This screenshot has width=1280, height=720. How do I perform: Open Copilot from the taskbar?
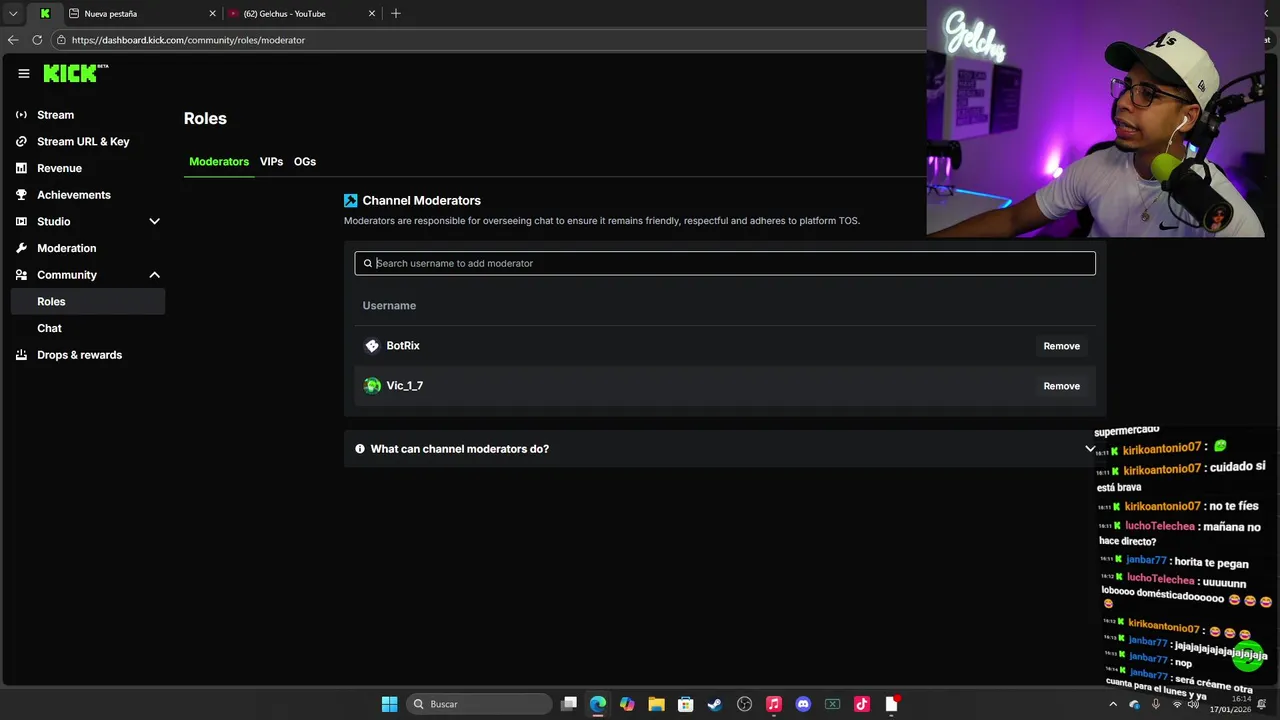pyautogui.click(x=627, y=704)
